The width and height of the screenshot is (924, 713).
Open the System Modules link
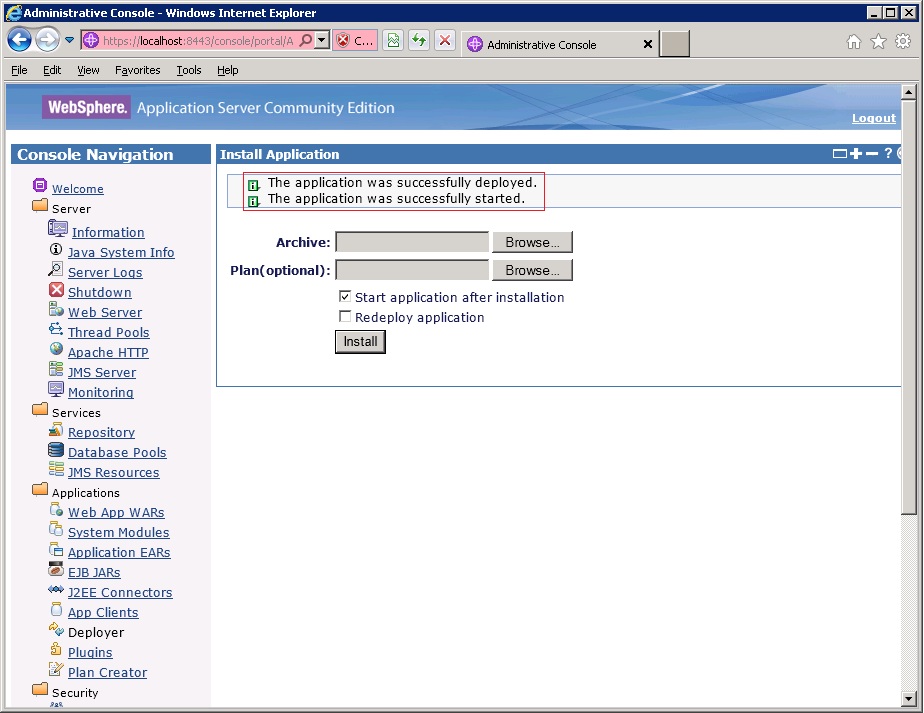coord(118,533)
